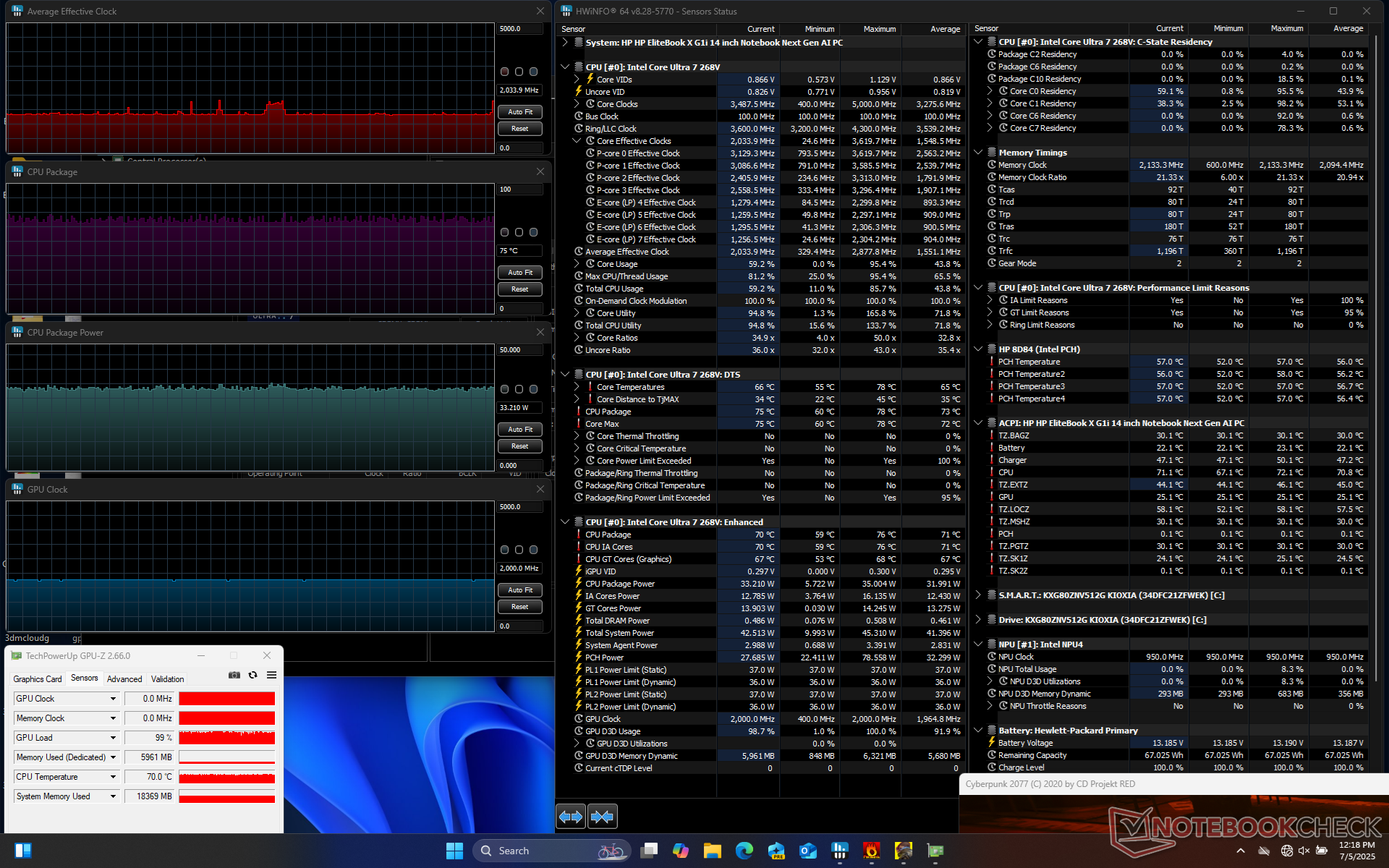Toggle the leftmost circle in the CPU Package graph

[x=504, y=232]
